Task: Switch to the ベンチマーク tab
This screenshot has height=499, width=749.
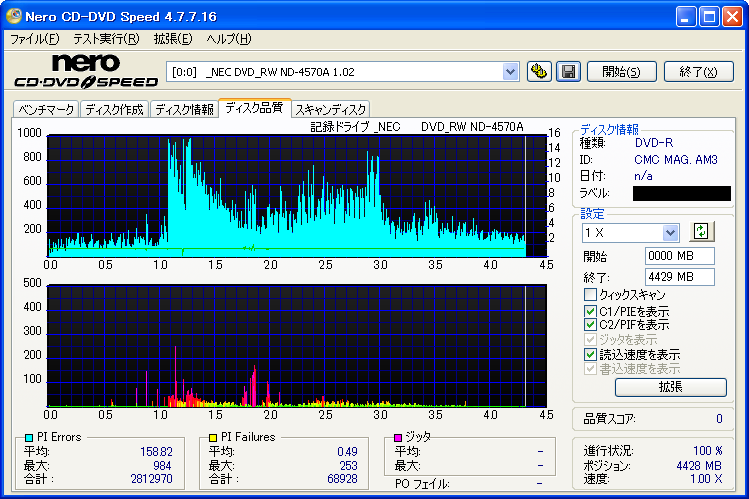Action: (x=46, y=110)
